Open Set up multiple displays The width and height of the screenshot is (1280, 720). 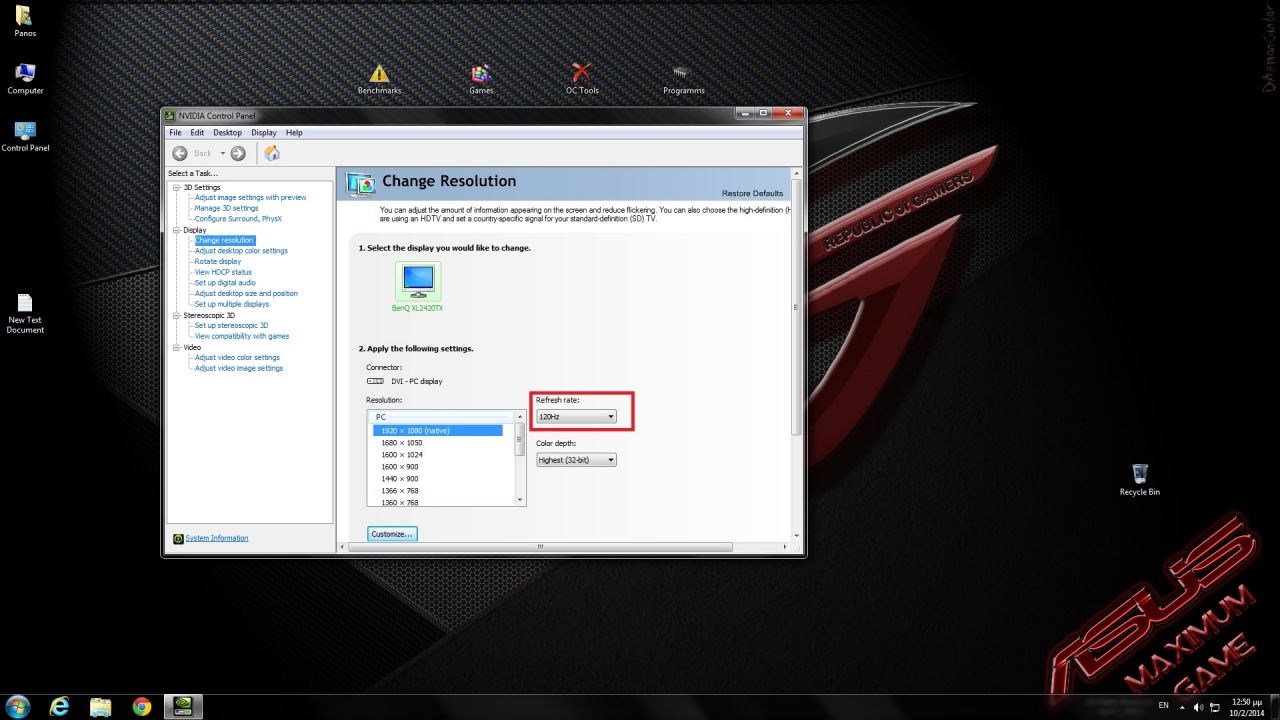pyautogui.click(x=231, y=304)
